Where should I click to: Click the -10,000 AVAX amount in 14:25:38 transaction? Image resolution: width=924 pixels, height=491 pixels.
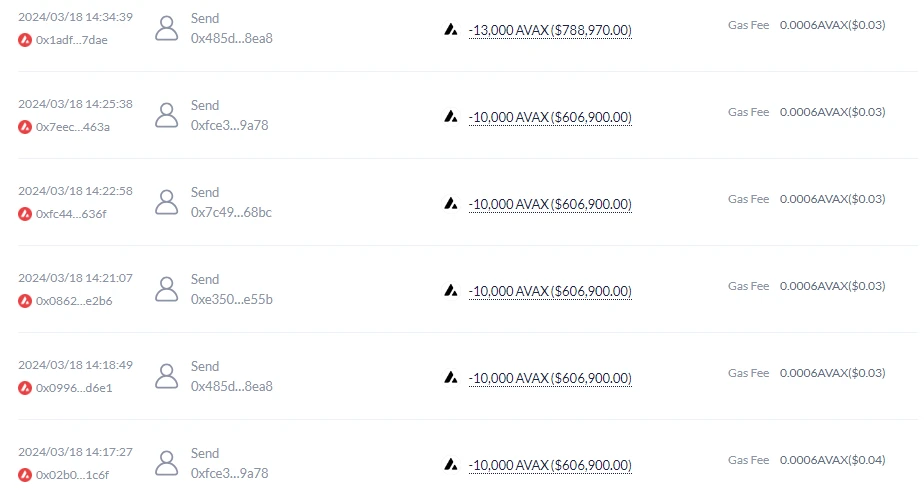[550, 118]
